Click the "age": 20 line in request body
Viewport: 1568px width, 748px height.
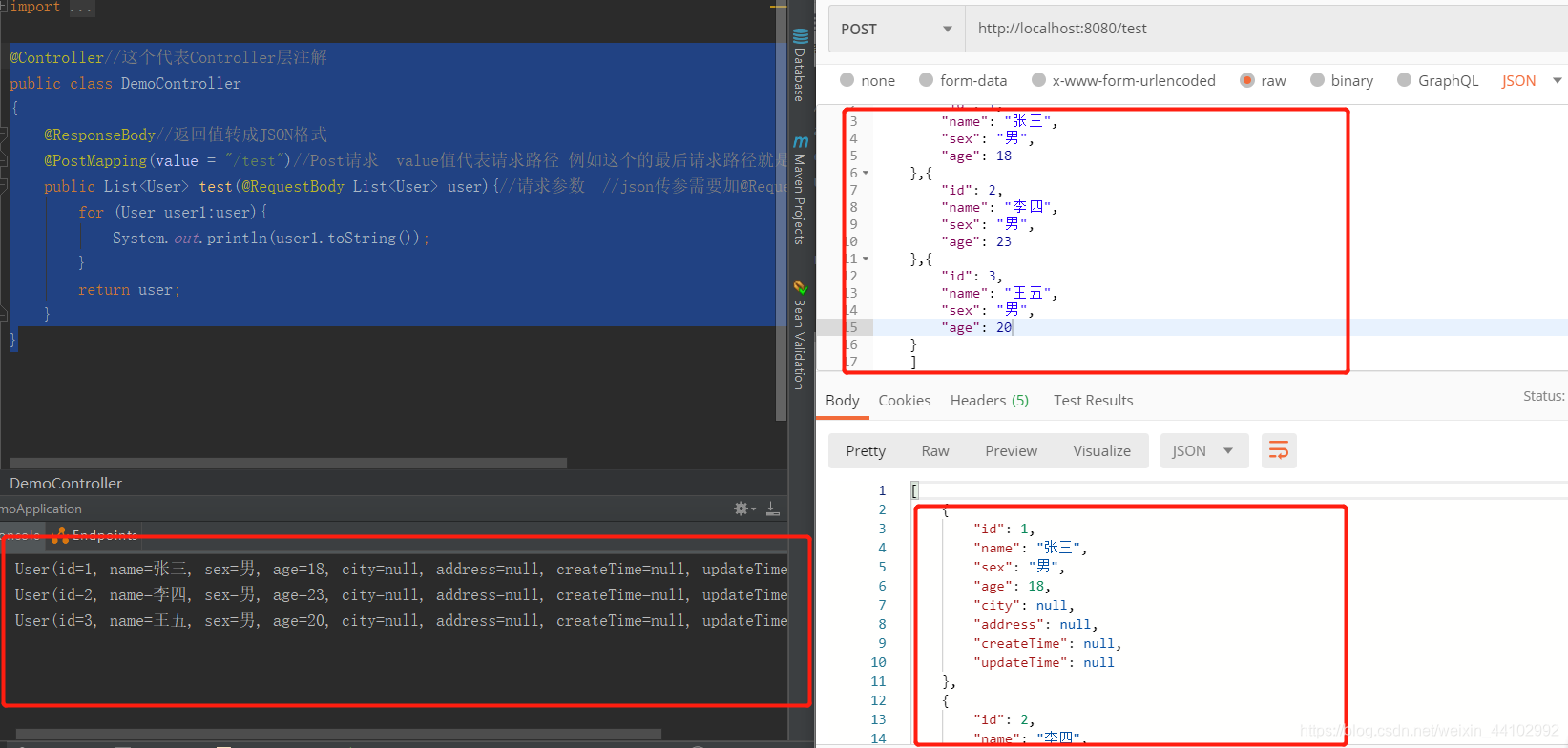[976, 327]
